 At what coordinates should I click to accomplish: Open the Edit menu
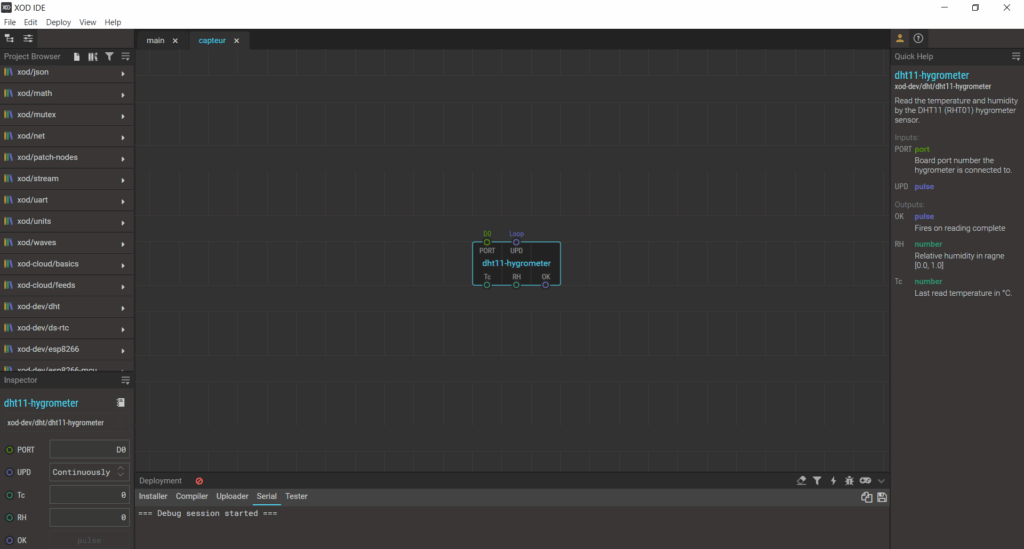pos(31,22)
